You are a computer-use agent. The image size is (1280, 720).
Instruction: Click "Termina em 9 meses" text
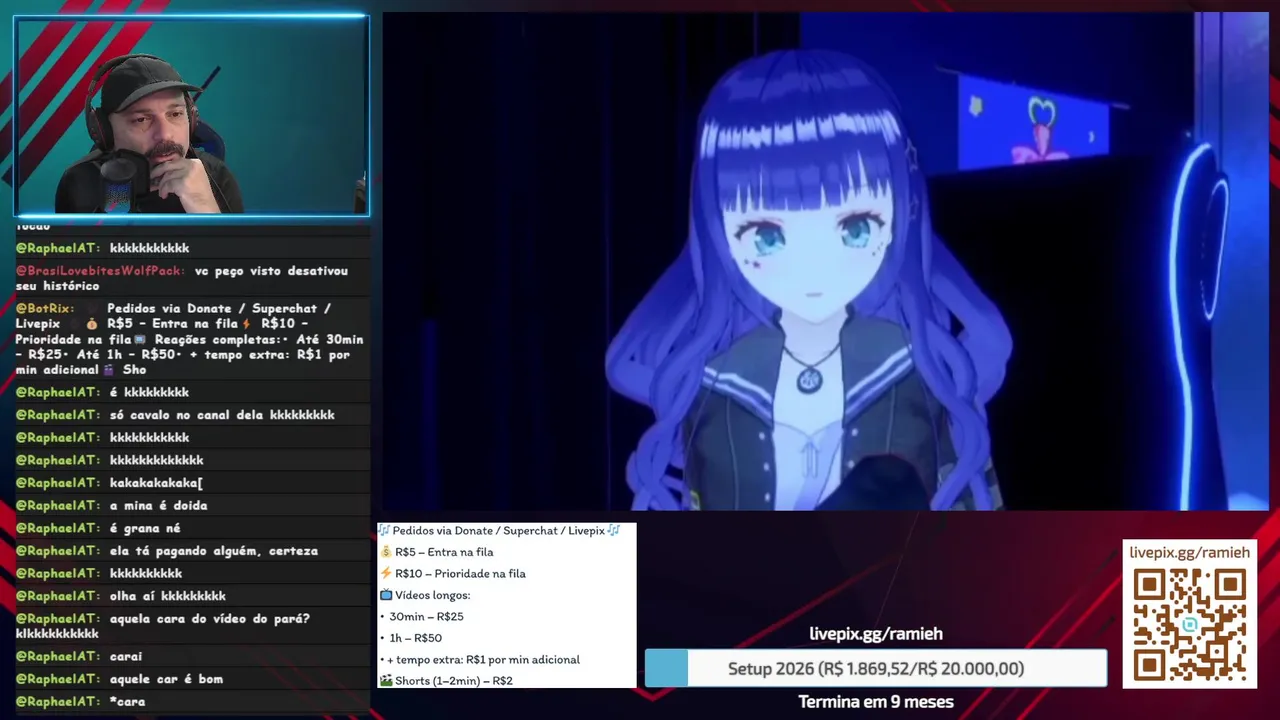[876, 702]
